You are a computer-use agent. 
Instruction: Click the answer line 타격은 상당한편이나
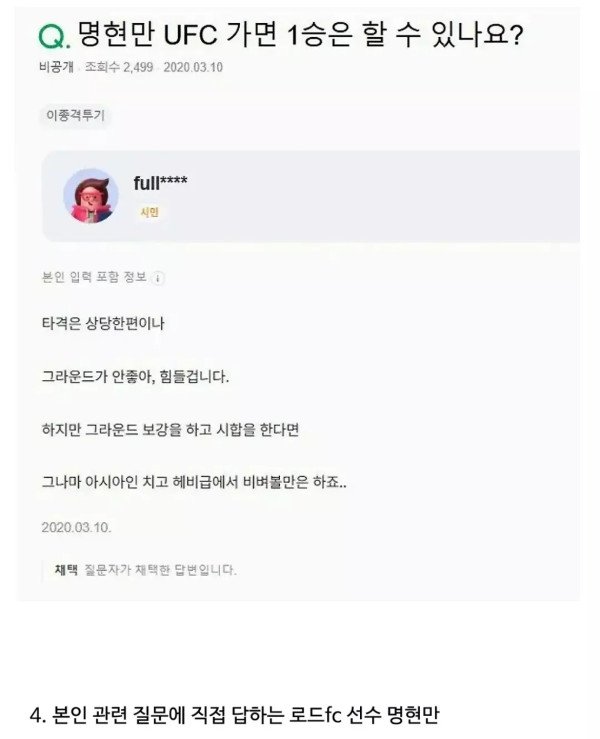[103, 324]
